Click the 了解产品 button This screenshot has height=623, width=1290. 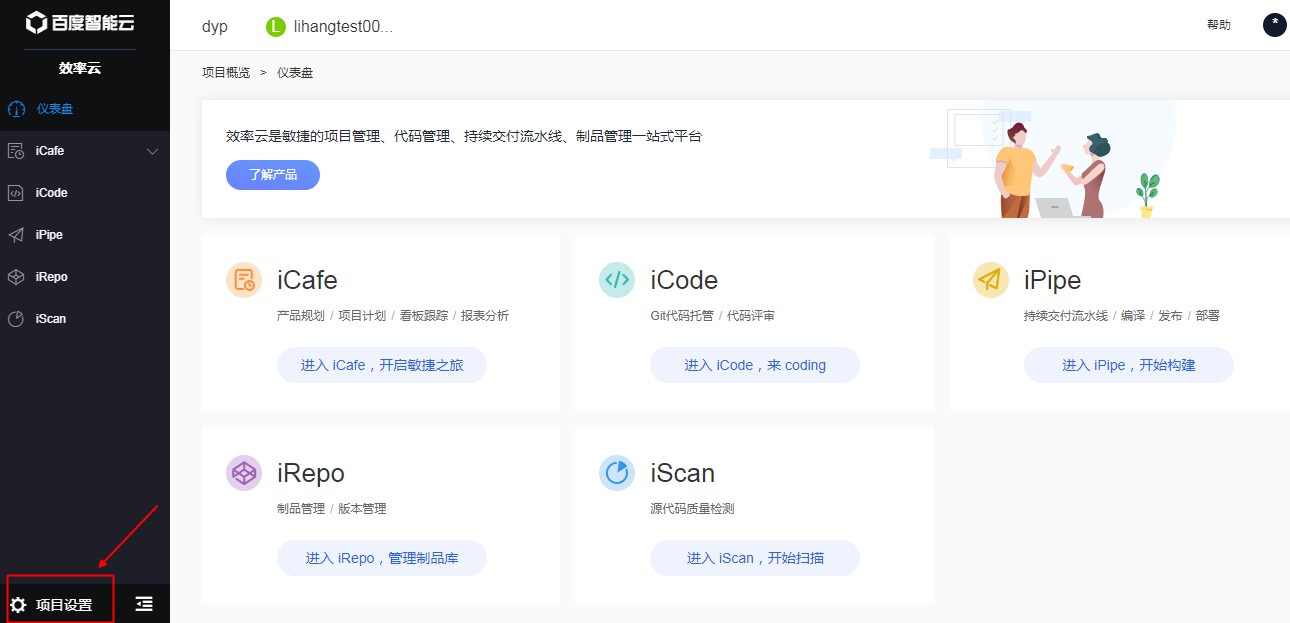[x=273, y=175]
